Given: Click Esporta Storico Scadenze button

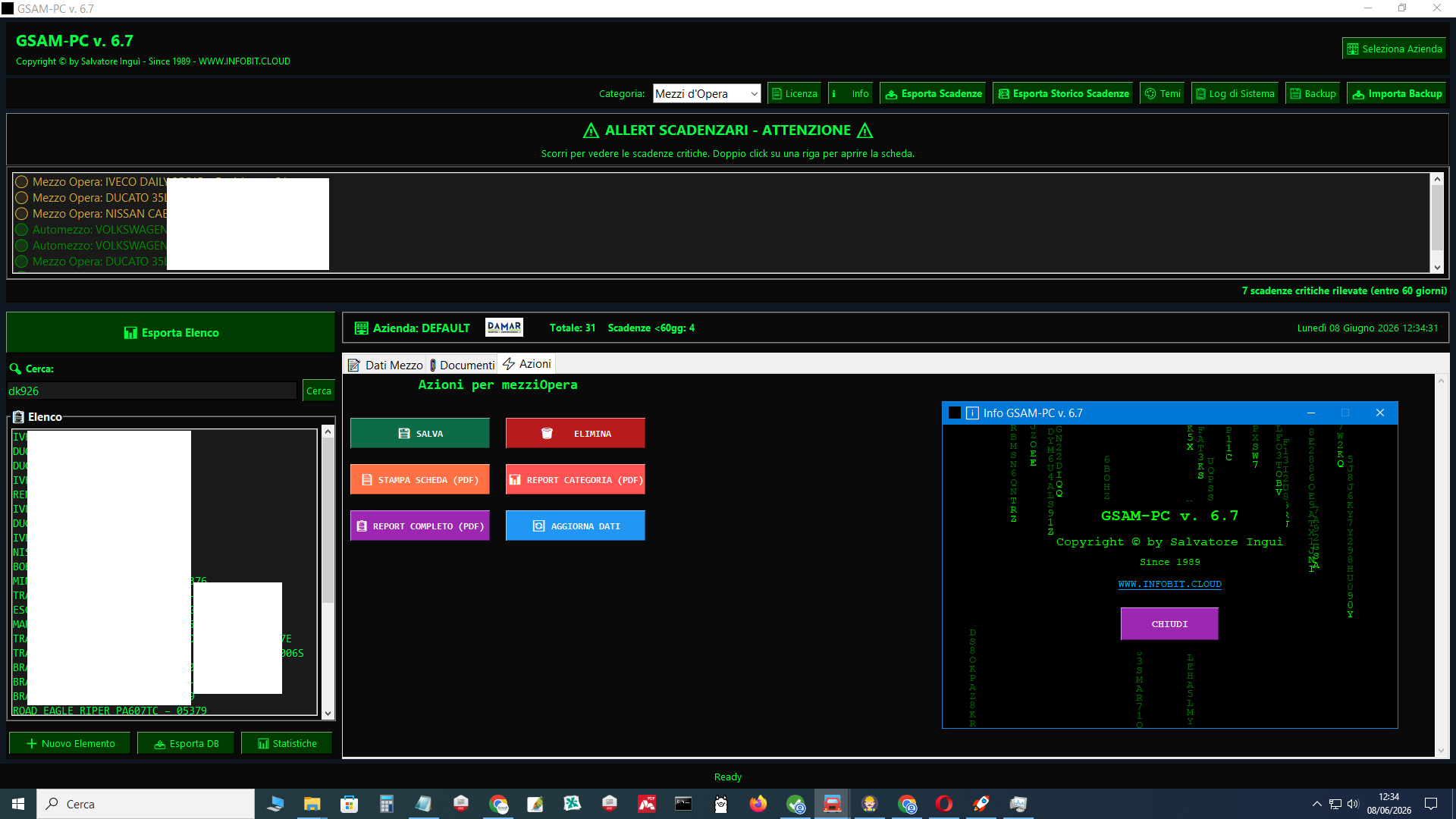Looking at the screenshot, I should 1062,93.
